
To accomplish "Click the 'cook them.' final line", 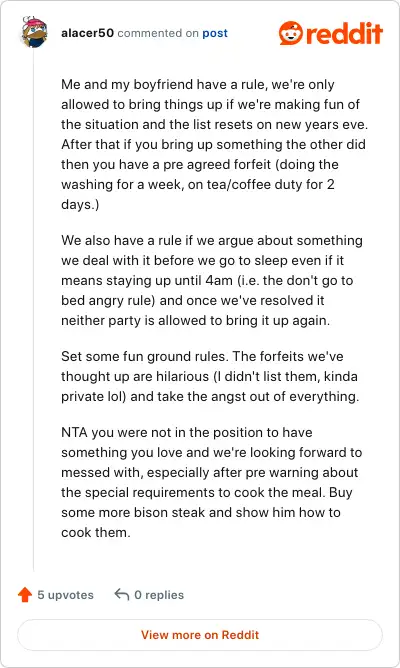I will (x=96, y=533).
